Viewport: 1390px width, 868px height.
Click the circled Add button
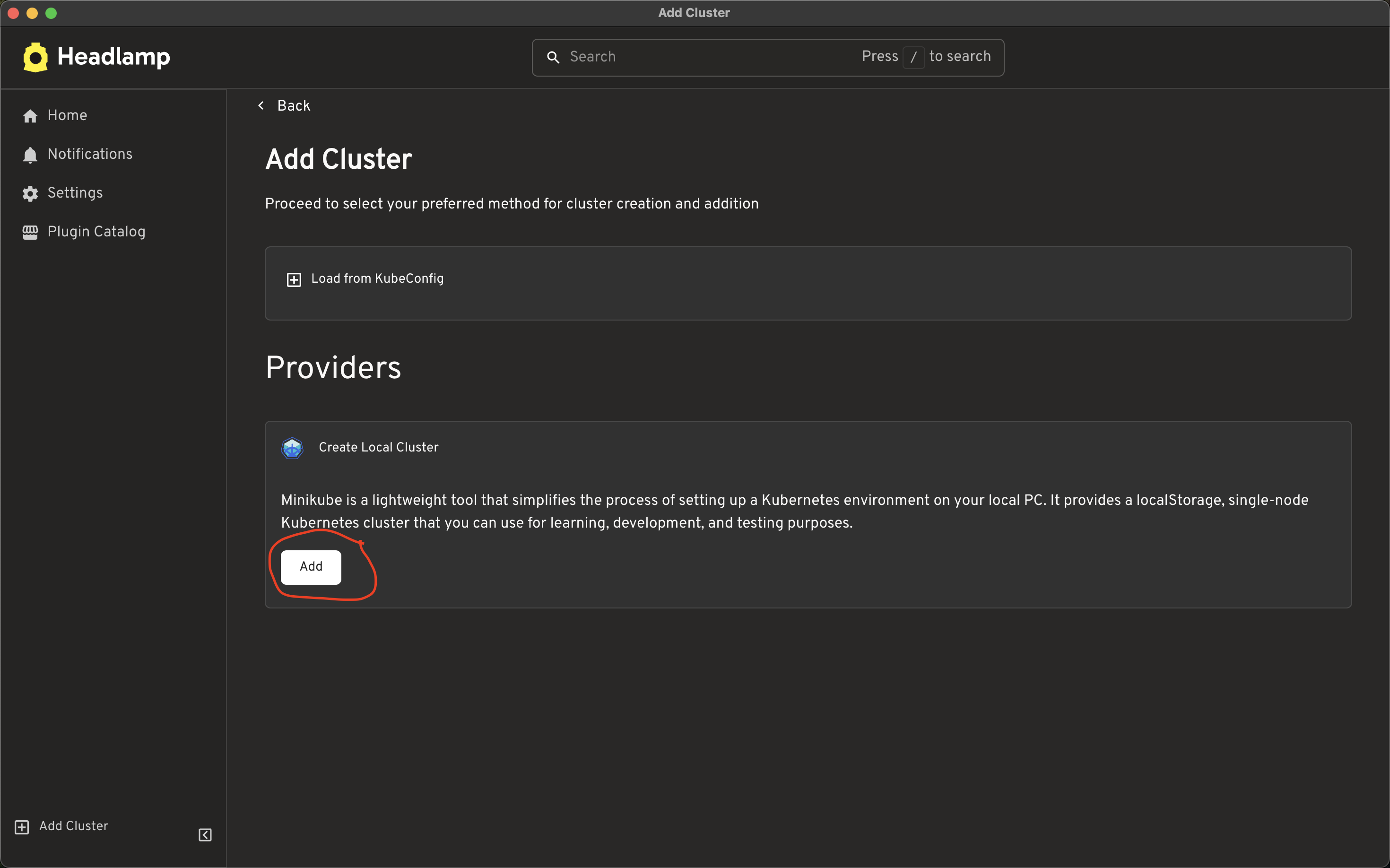(311, 566)
